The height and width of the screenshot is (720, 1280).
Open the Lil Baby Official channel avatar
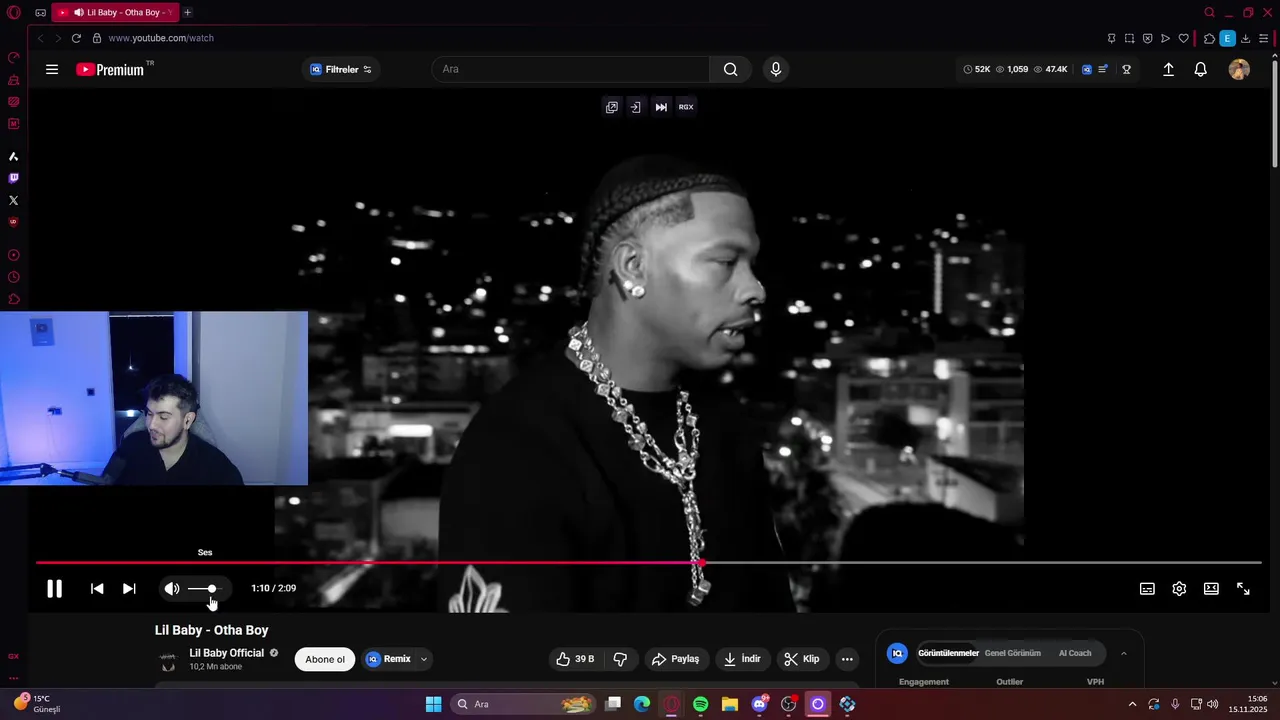point(168,661)
